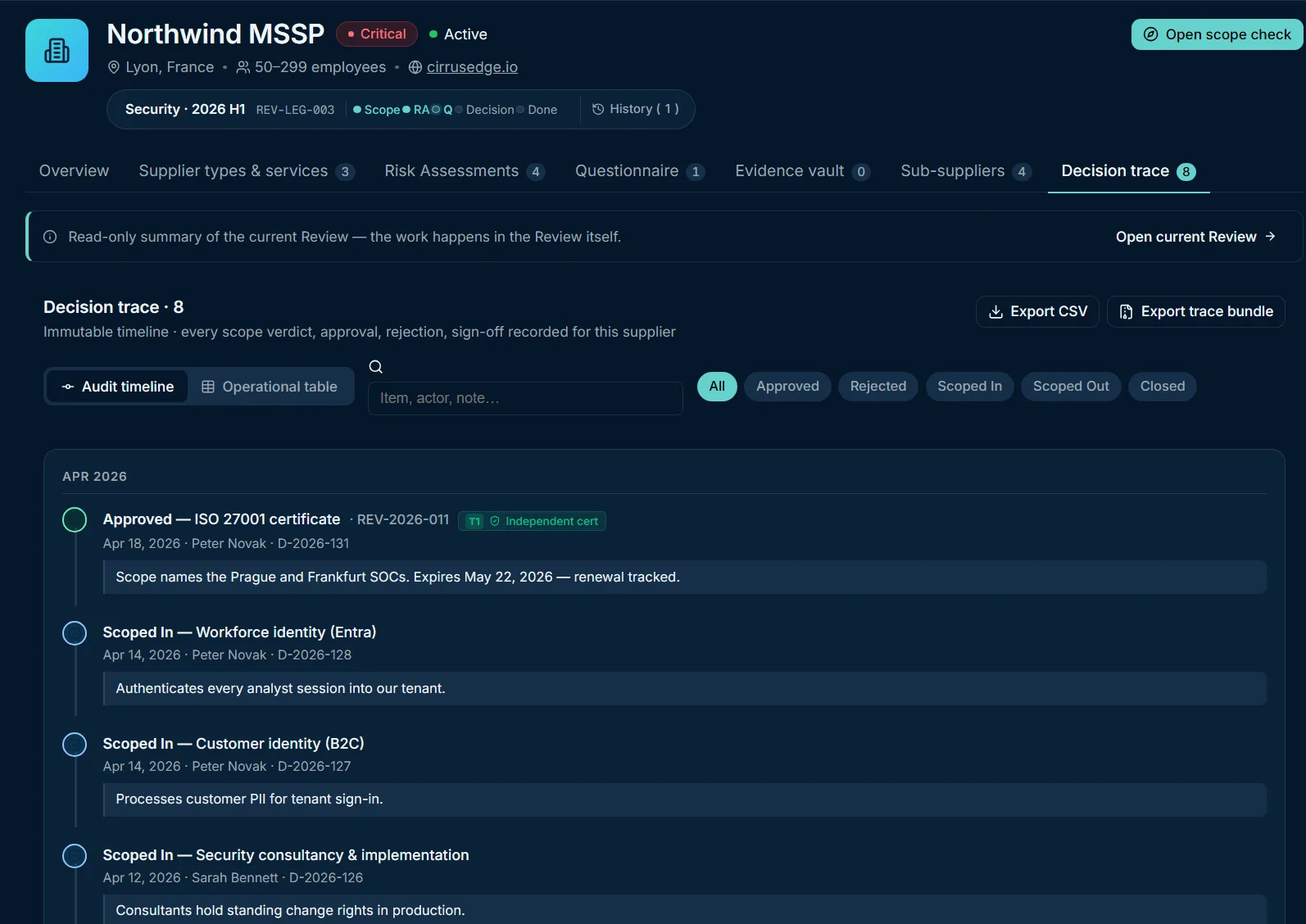Click the Independent cert badge label
This screenshot has width=1306, height=924.
(x=551, y=521)
